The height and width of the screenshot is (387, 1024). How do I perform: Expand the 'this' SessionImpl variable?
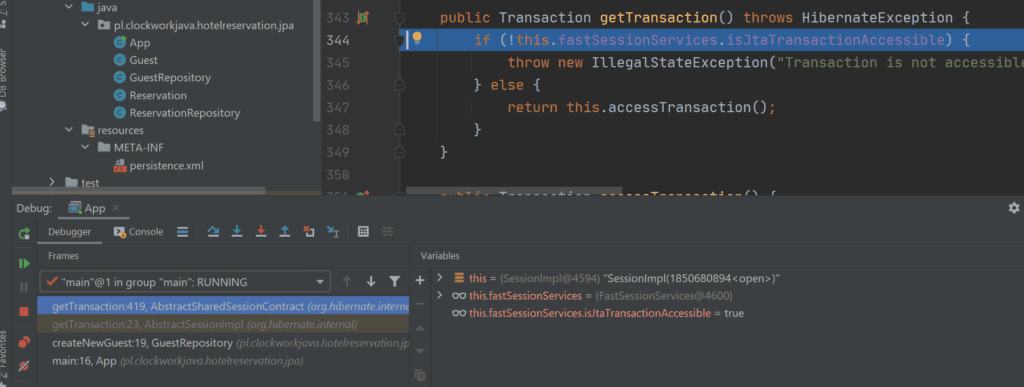point(440,278)
